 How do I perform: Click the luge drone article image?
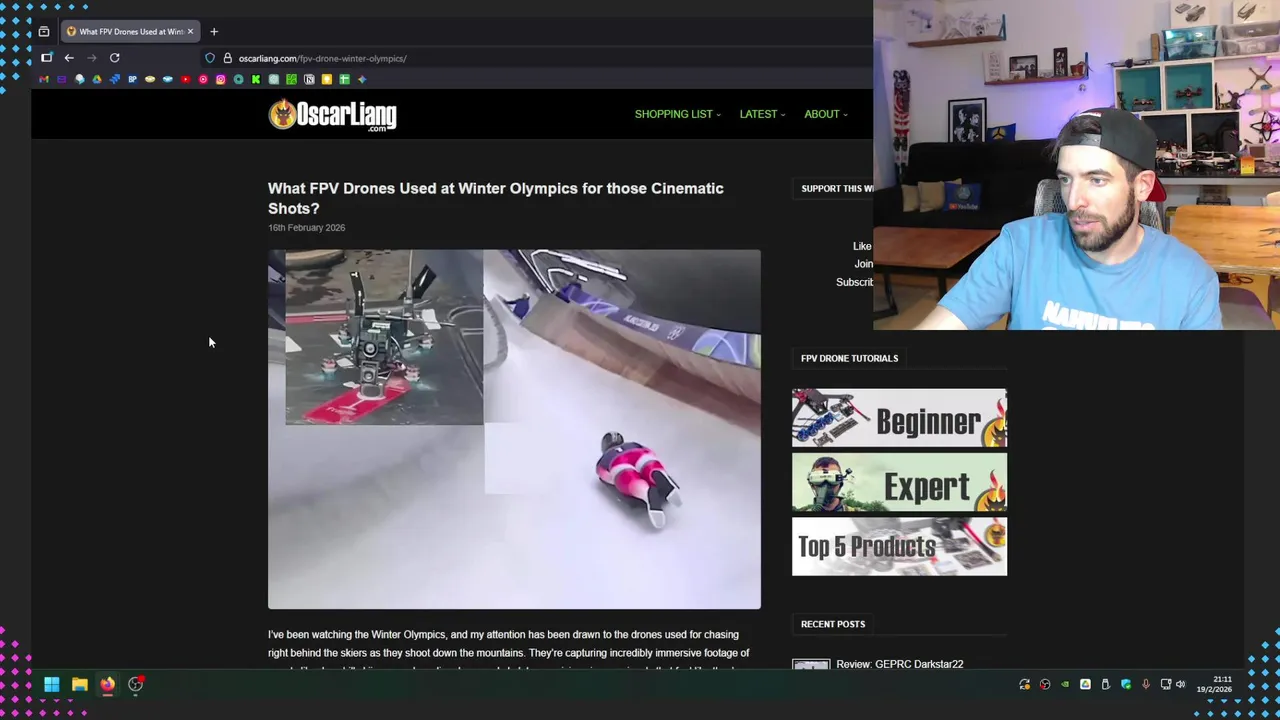514,429
